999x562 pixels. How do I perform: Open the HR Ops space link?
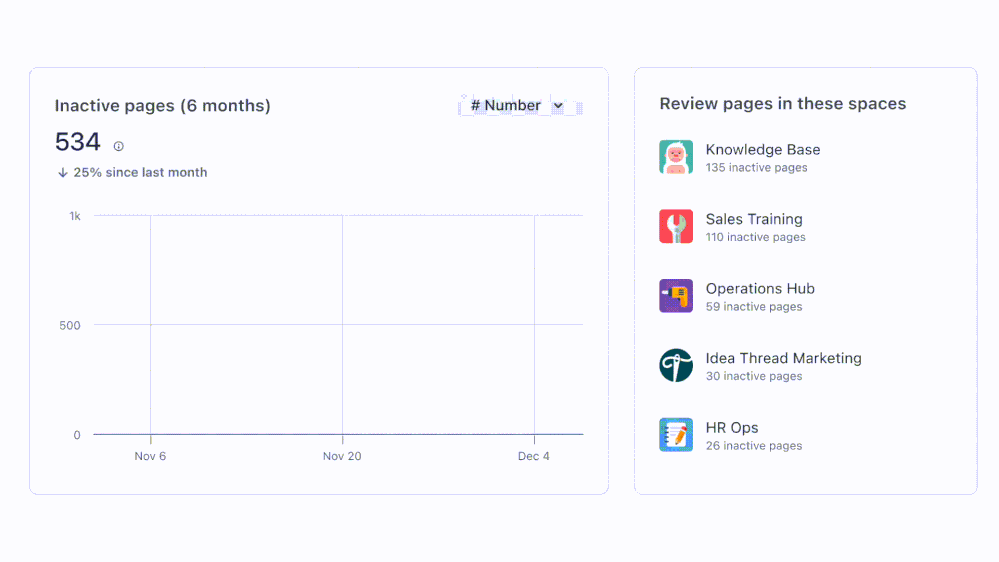[x=732, y=428]
